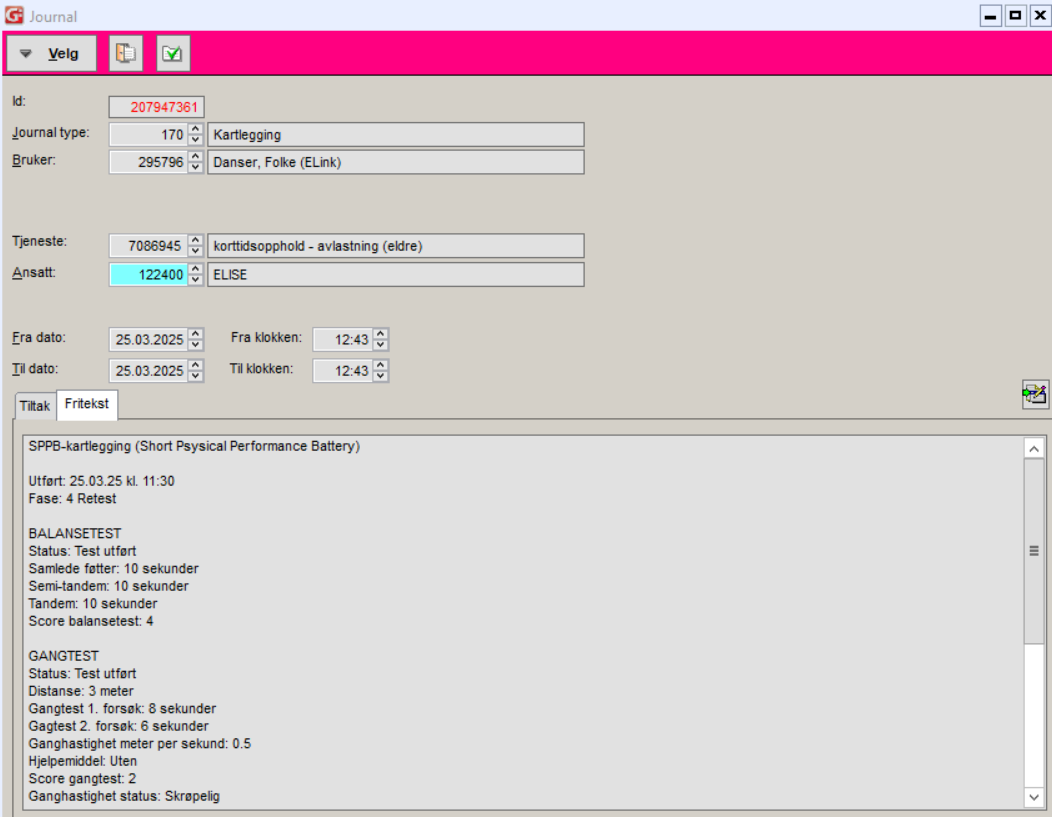Adjust the Til dato stepper
1052x817 pixels.
(x=196, y=371)
